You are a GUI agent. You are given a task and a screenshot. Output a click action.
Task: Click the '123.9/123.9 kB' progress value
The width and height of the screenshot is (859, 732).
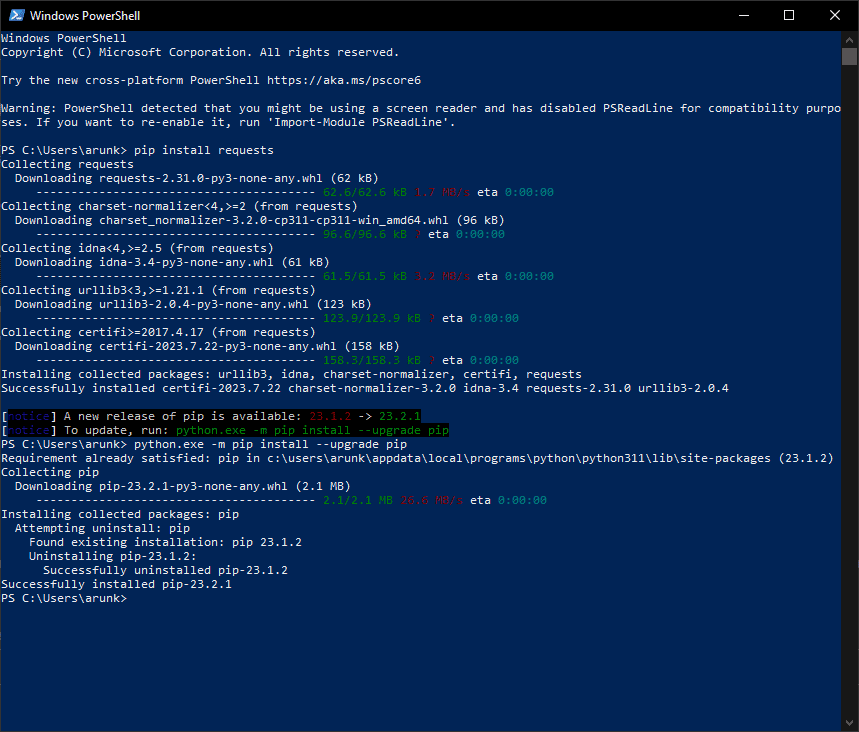[372, 318]
